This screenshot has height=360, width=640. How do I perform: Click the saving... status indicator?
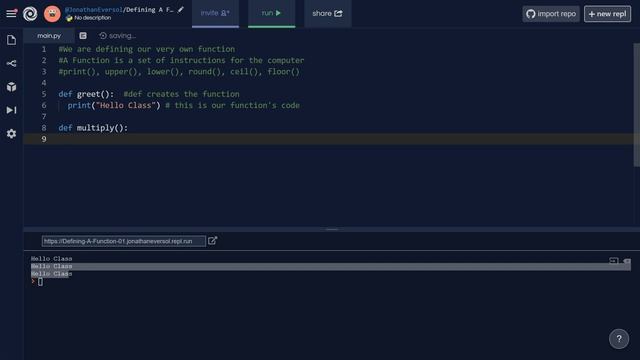(x=118, y=36)
